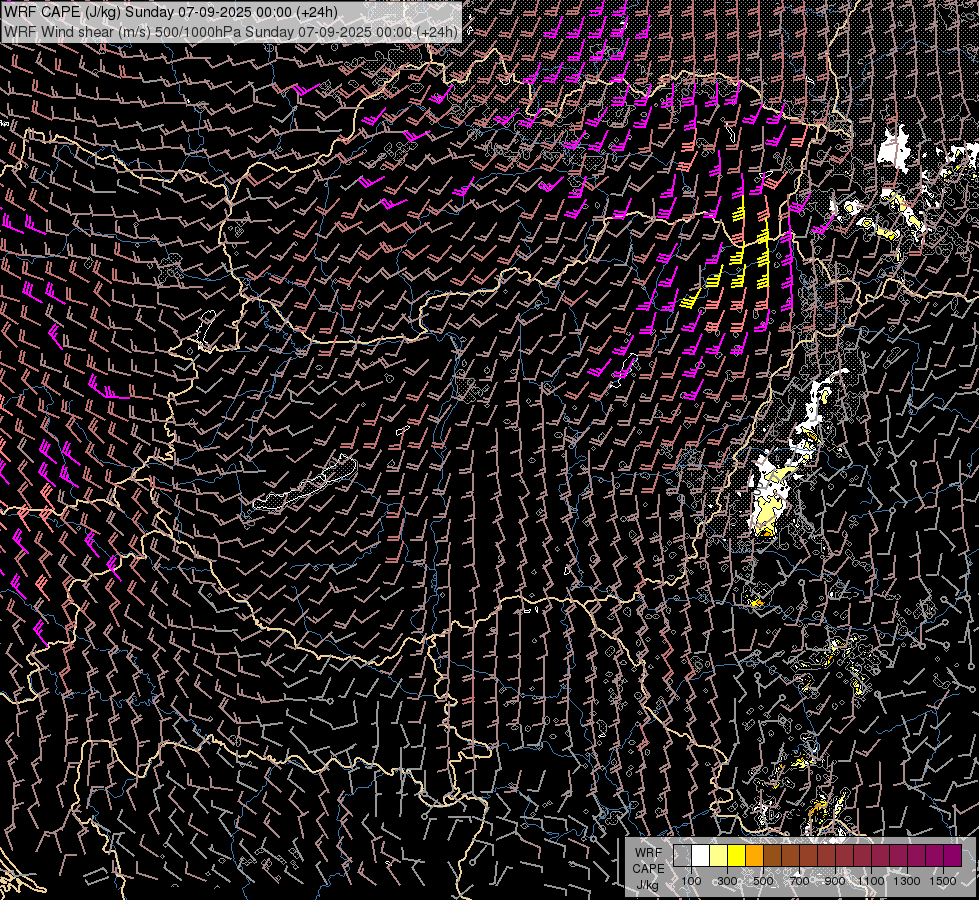Select the white CAPE legend swatch
Viewport: 979px width, 900px height.
click(x=701, y=856)
